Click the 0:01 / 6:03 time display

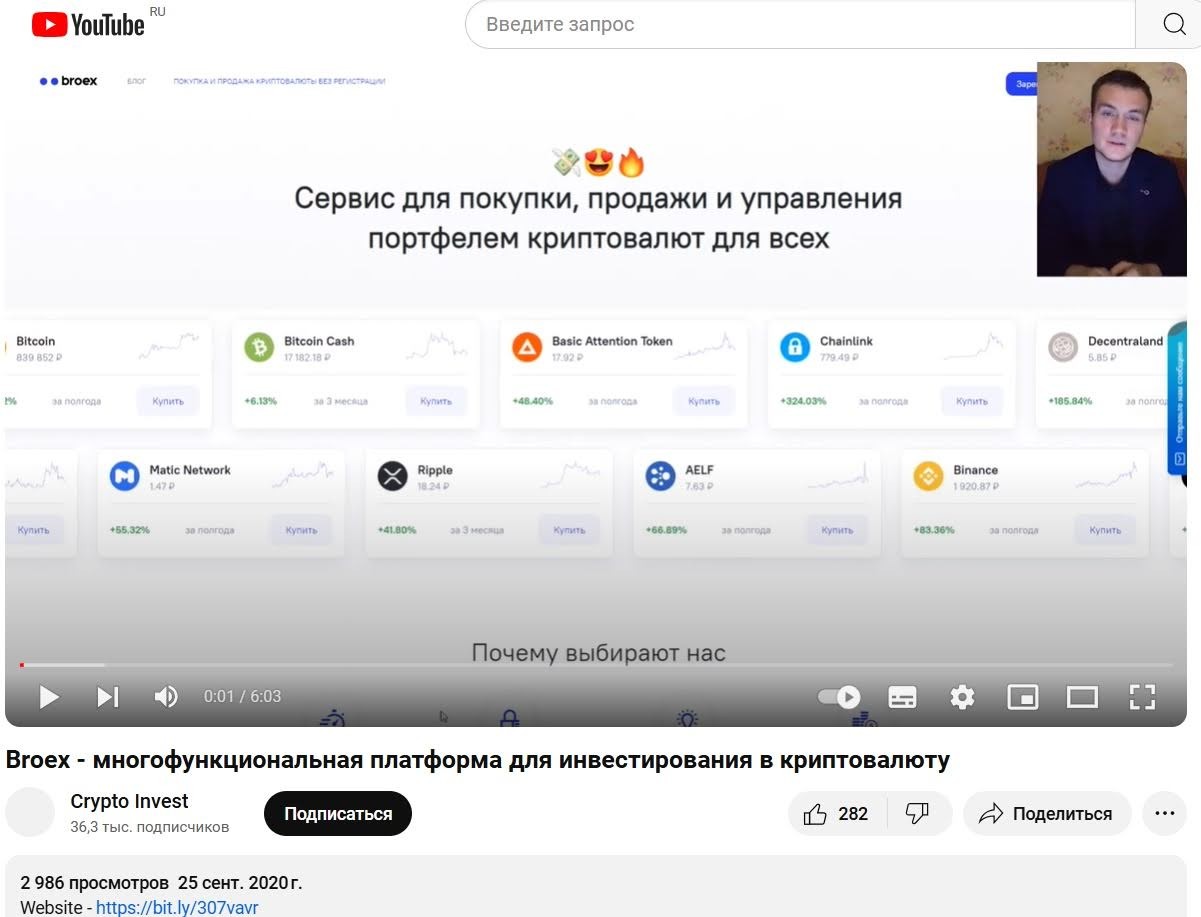click(x=242, y=696)
